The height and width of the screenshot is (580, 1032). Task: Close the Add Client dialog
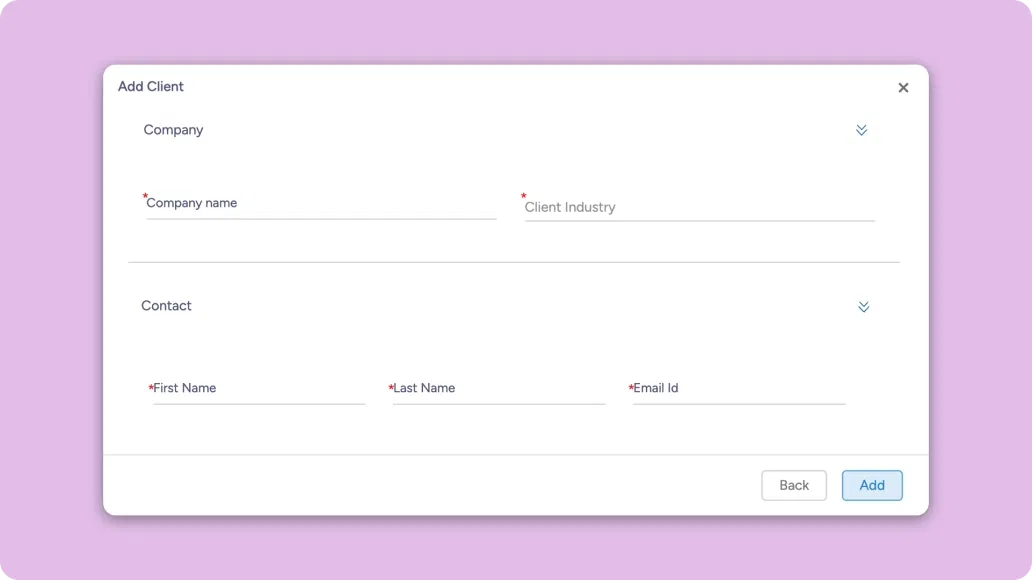(903, 88)
